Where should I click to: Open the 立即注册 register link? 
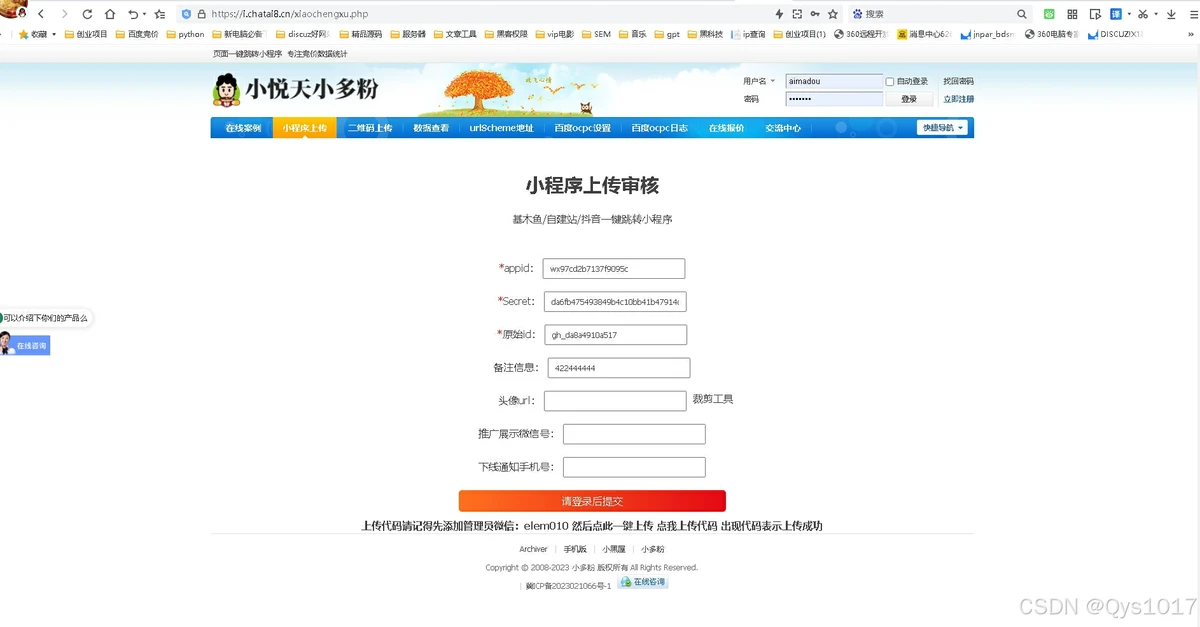958,99
